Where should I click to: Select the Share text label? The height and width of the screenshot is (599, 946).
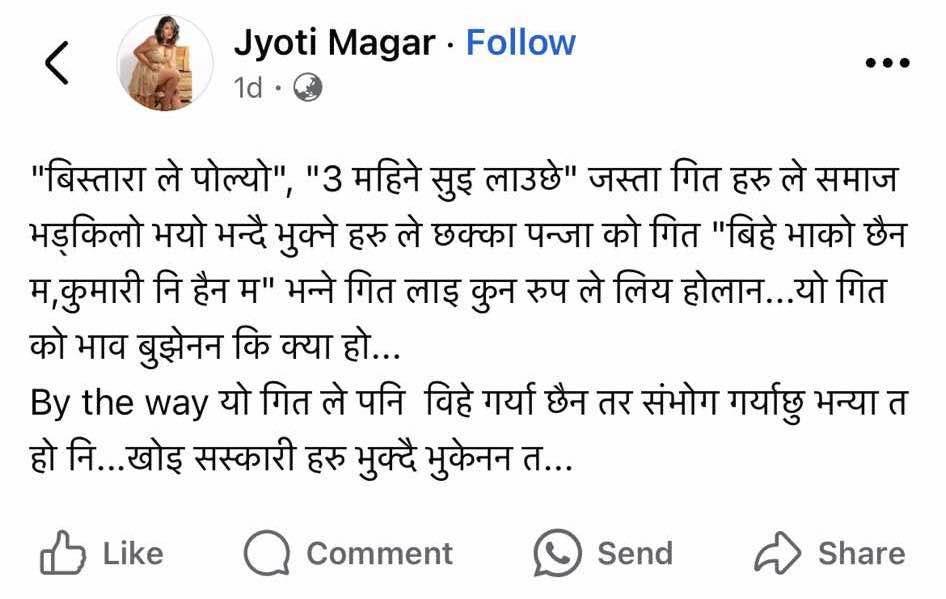point(862,554)
